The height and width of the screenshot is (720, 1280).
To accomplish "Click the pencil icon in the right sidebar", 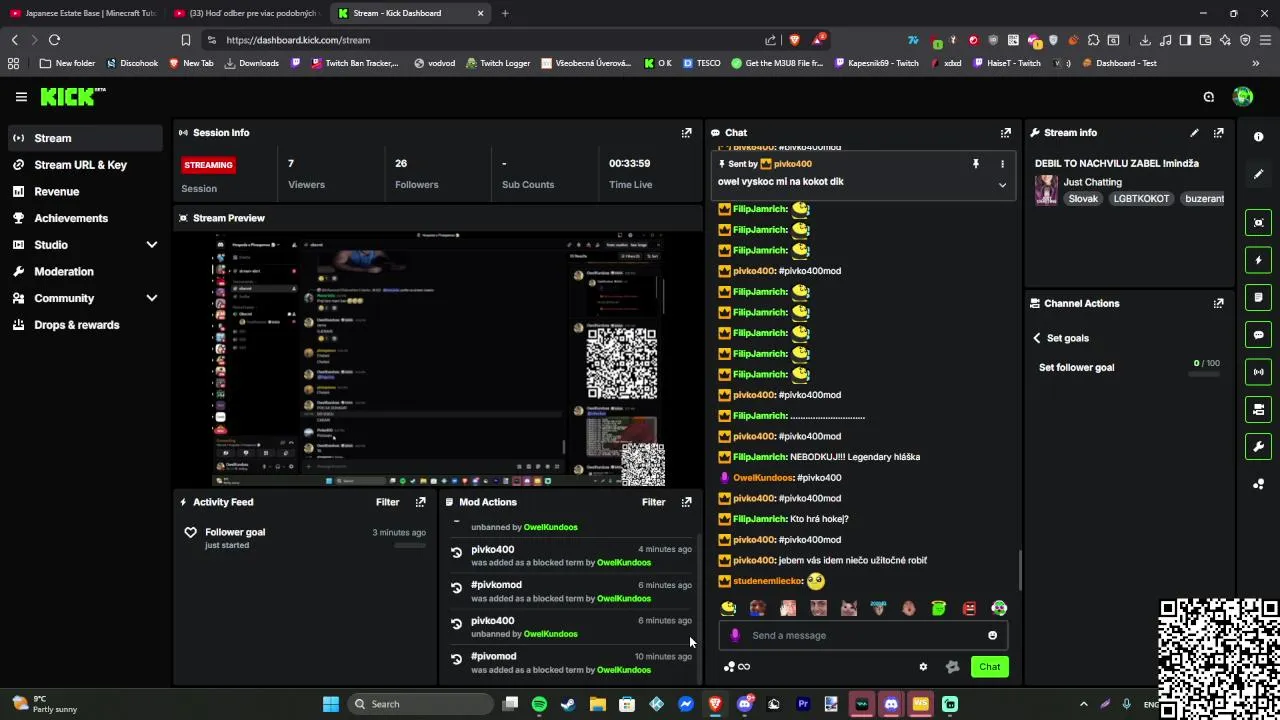I will [x=1258, y=174].
